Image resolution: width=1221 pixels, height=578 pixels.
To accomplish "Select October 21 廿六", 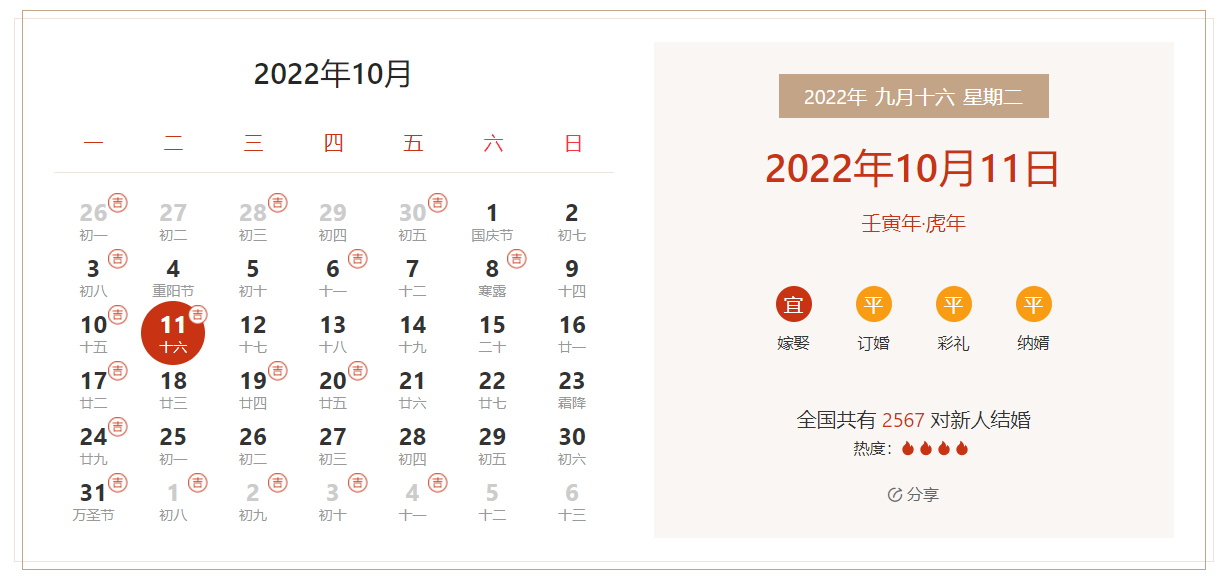I will (x=412, y=390).
